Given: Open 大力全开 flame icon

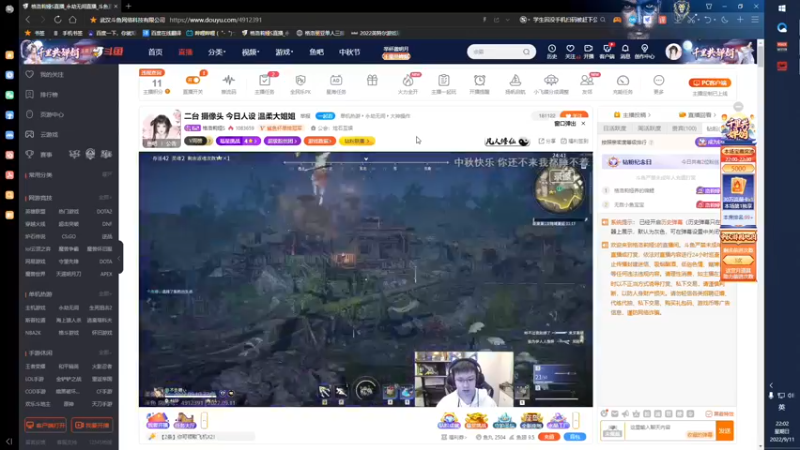Looking at the screenshot, I should click(408, 80).
